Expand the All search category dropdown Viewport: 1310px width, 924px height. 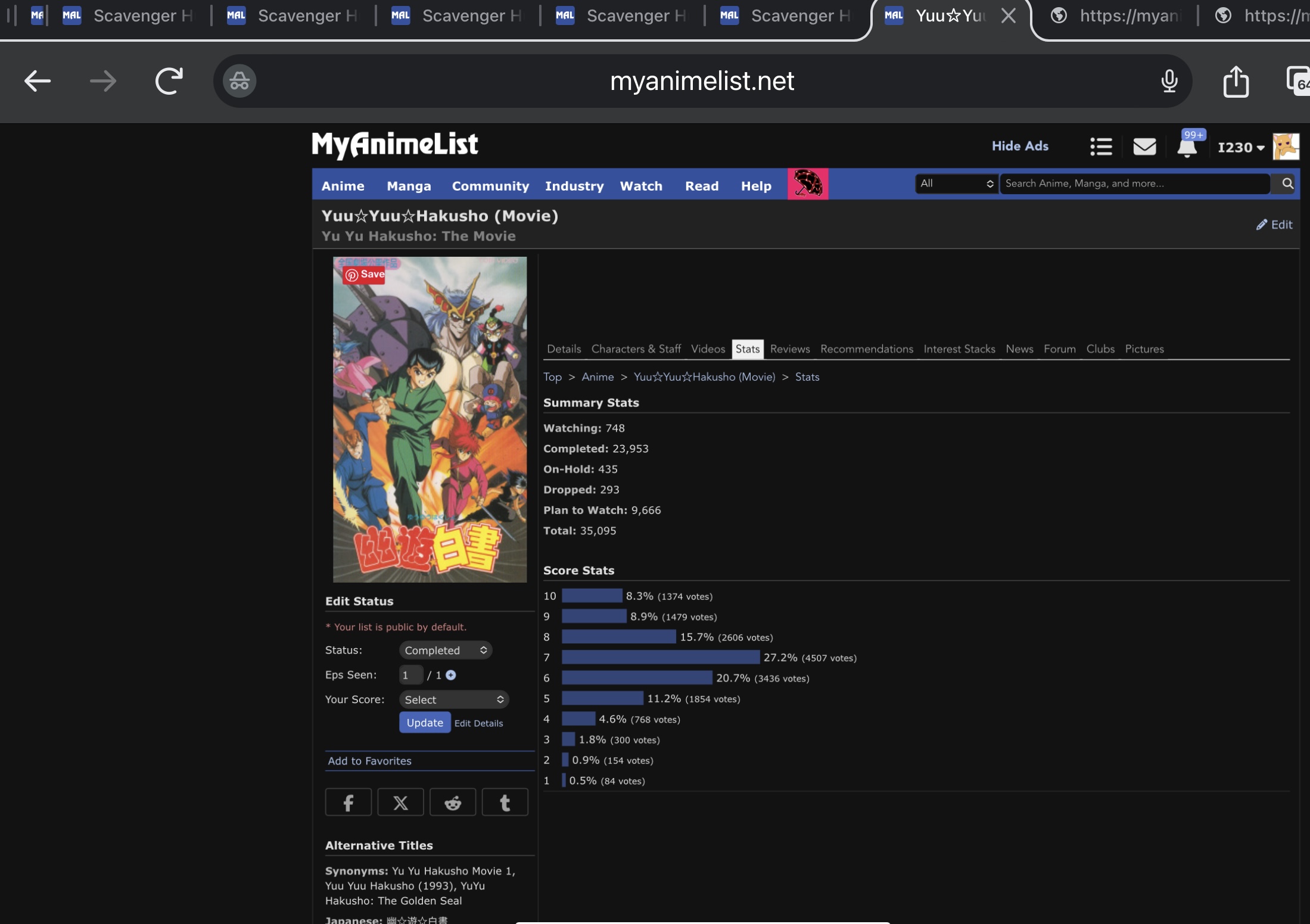pyautogui.click(x=956, y=183)
